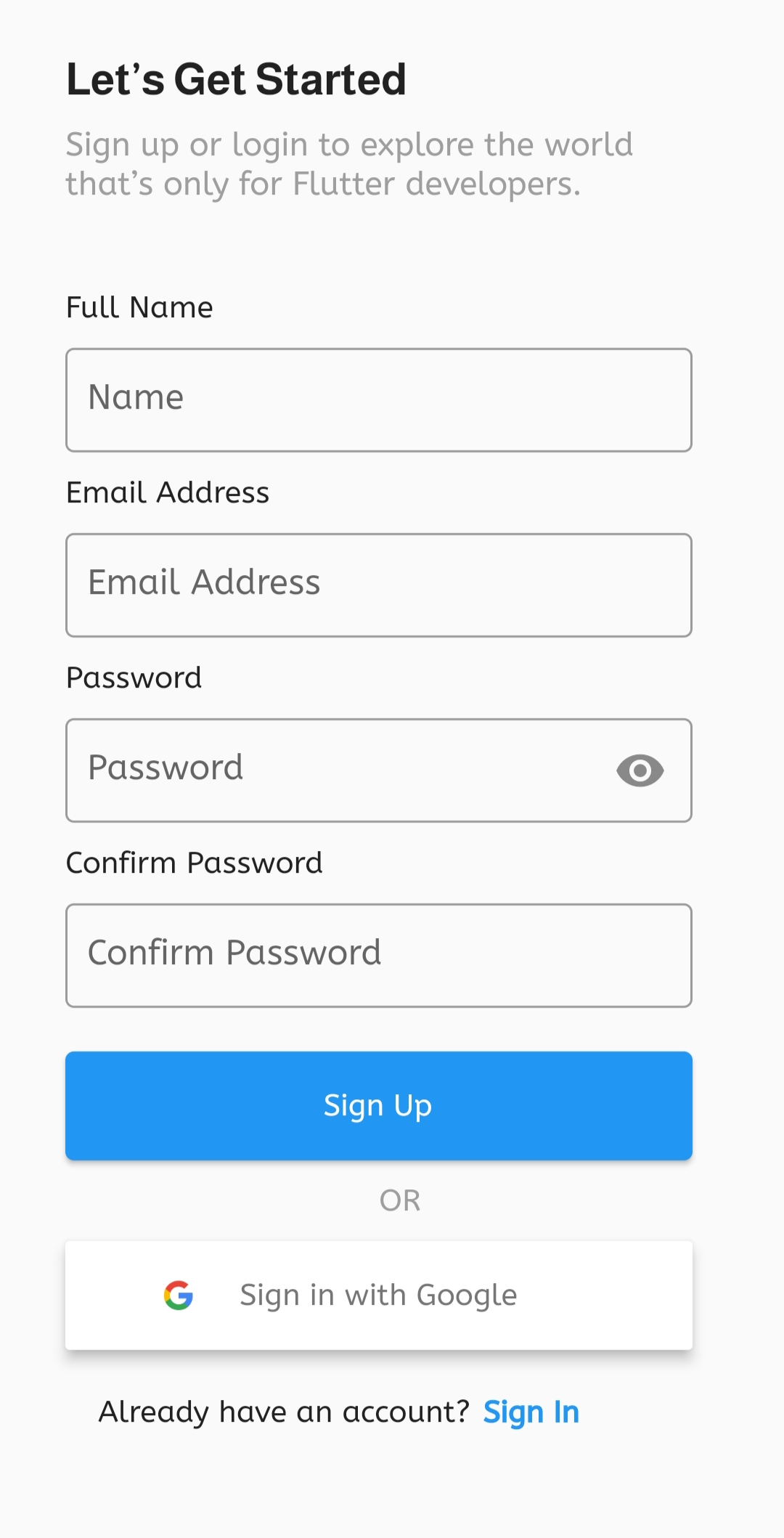The image size is (784, 1538).
Task: Open the Sign In link
Action: [531, 1412]
